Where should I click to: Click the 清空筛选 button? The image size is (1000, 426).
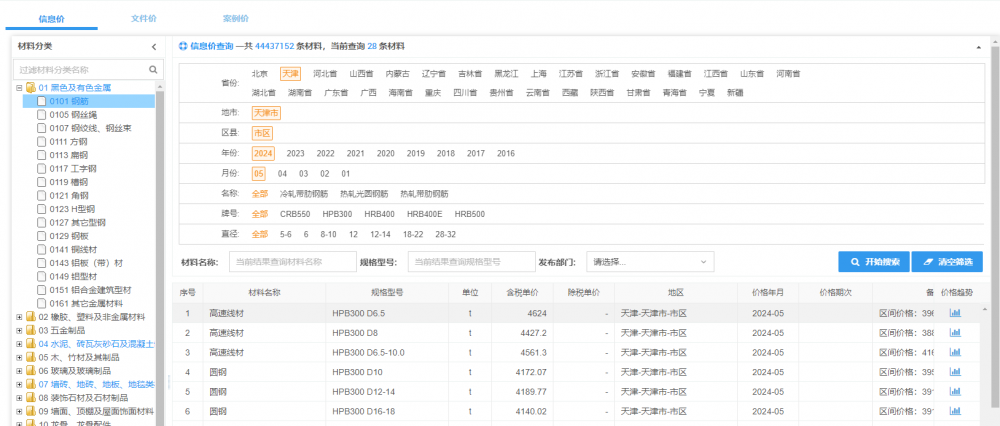[947, 261]
